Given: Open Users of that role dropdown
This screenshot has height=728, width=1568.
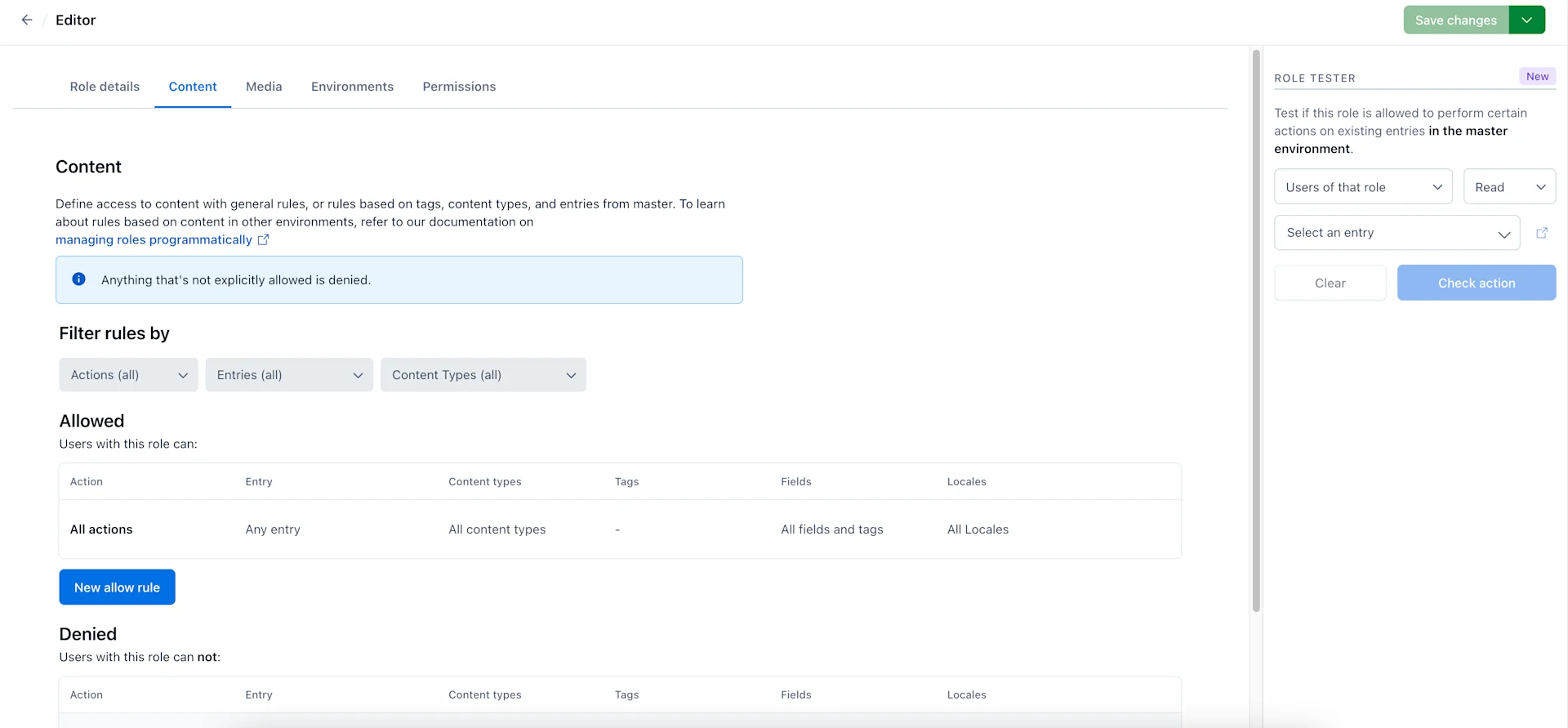Looking at the screenshot, I should tap(1363, 187).
